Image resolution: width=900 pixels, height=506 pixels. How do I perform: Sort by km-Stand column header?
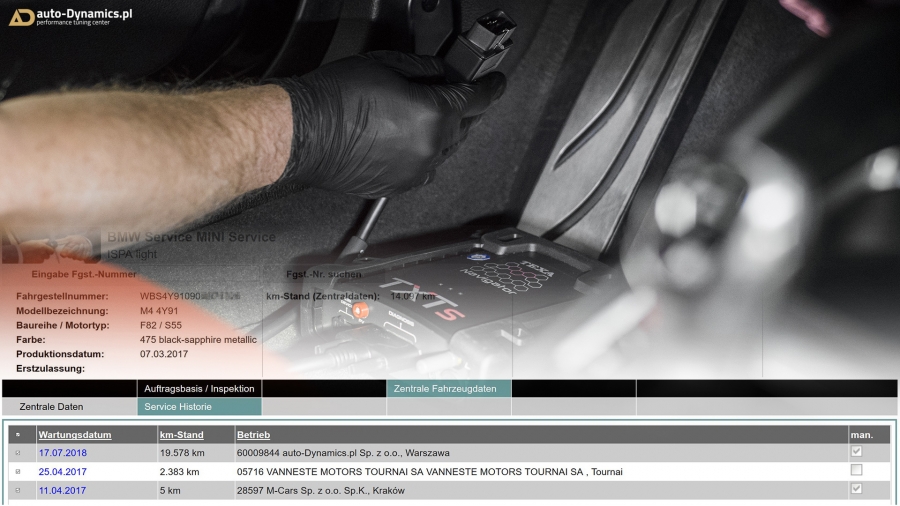(x=181, y=435)
